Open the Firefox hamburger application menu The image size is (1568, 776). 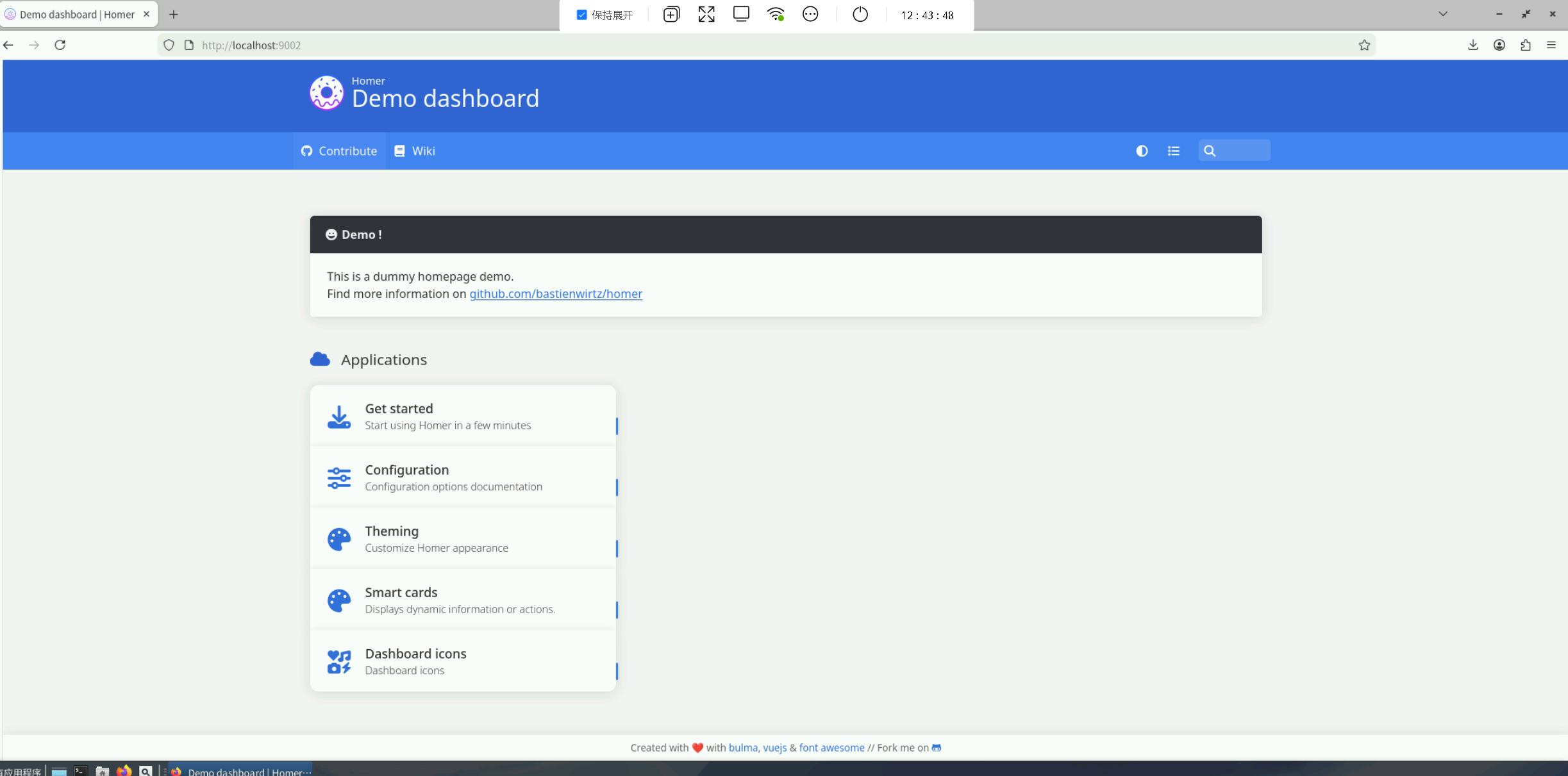pyautogui.click(x=1551, y=45)
